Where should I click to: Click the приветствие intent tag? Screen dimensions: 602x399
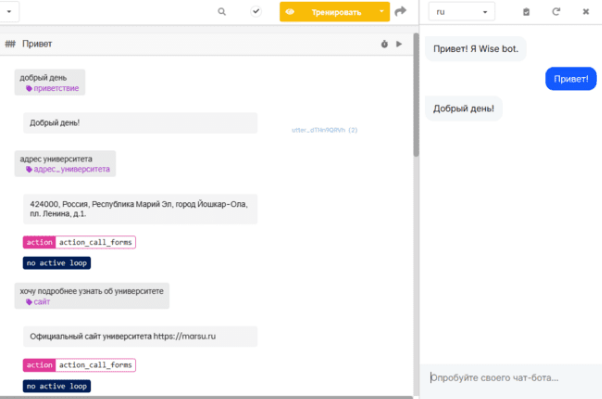coord(52,88)
